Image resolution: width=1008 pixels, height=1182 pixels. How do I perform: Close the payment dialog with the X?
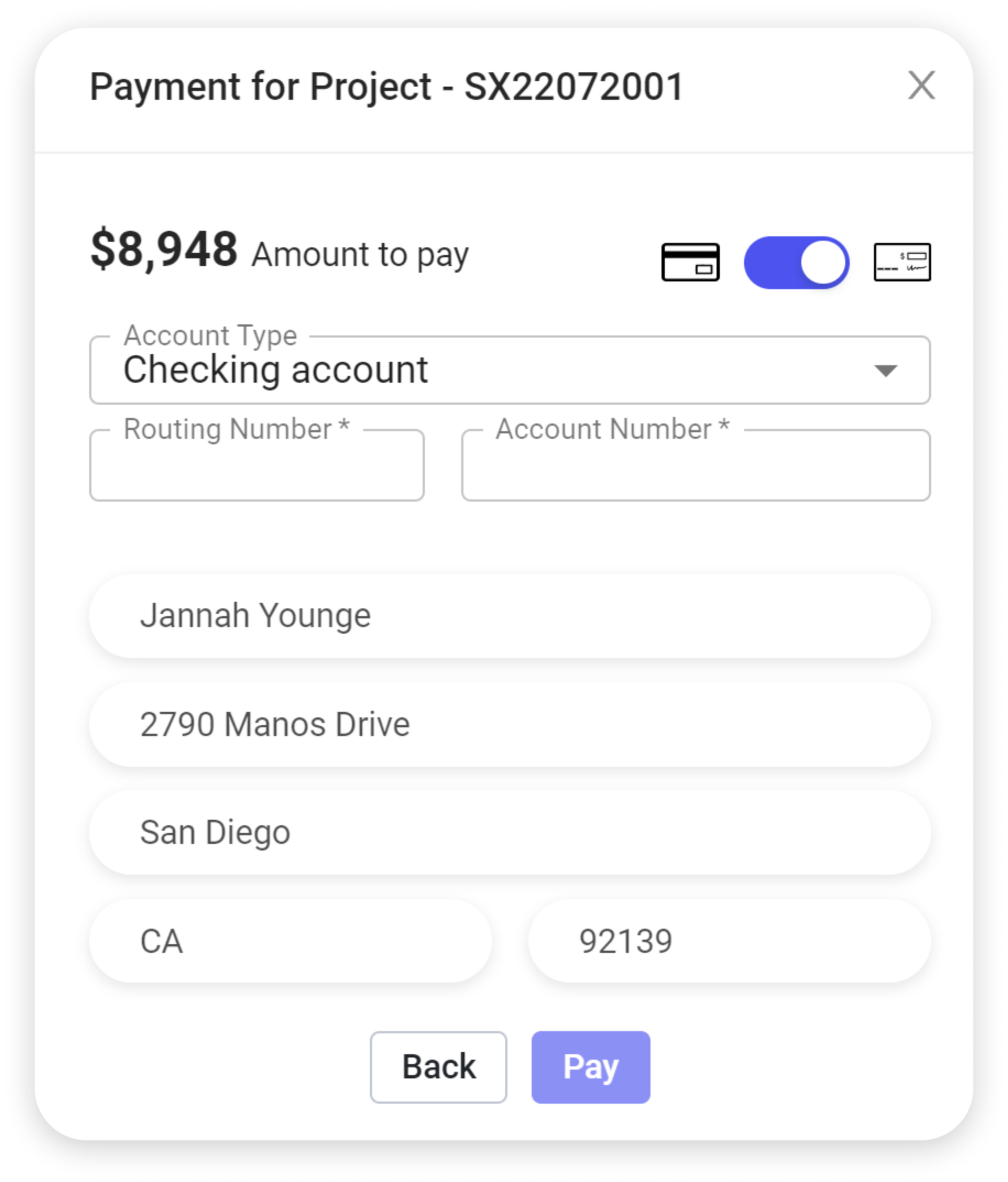click(921, 86)
